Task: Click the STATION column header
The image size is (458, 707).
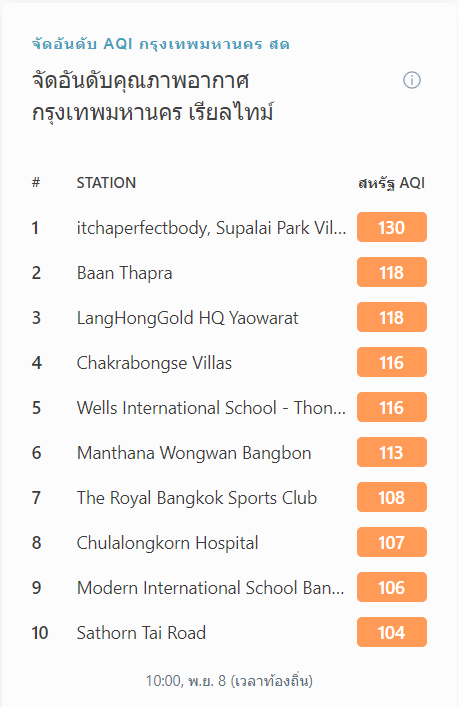Action: point(106,183)
